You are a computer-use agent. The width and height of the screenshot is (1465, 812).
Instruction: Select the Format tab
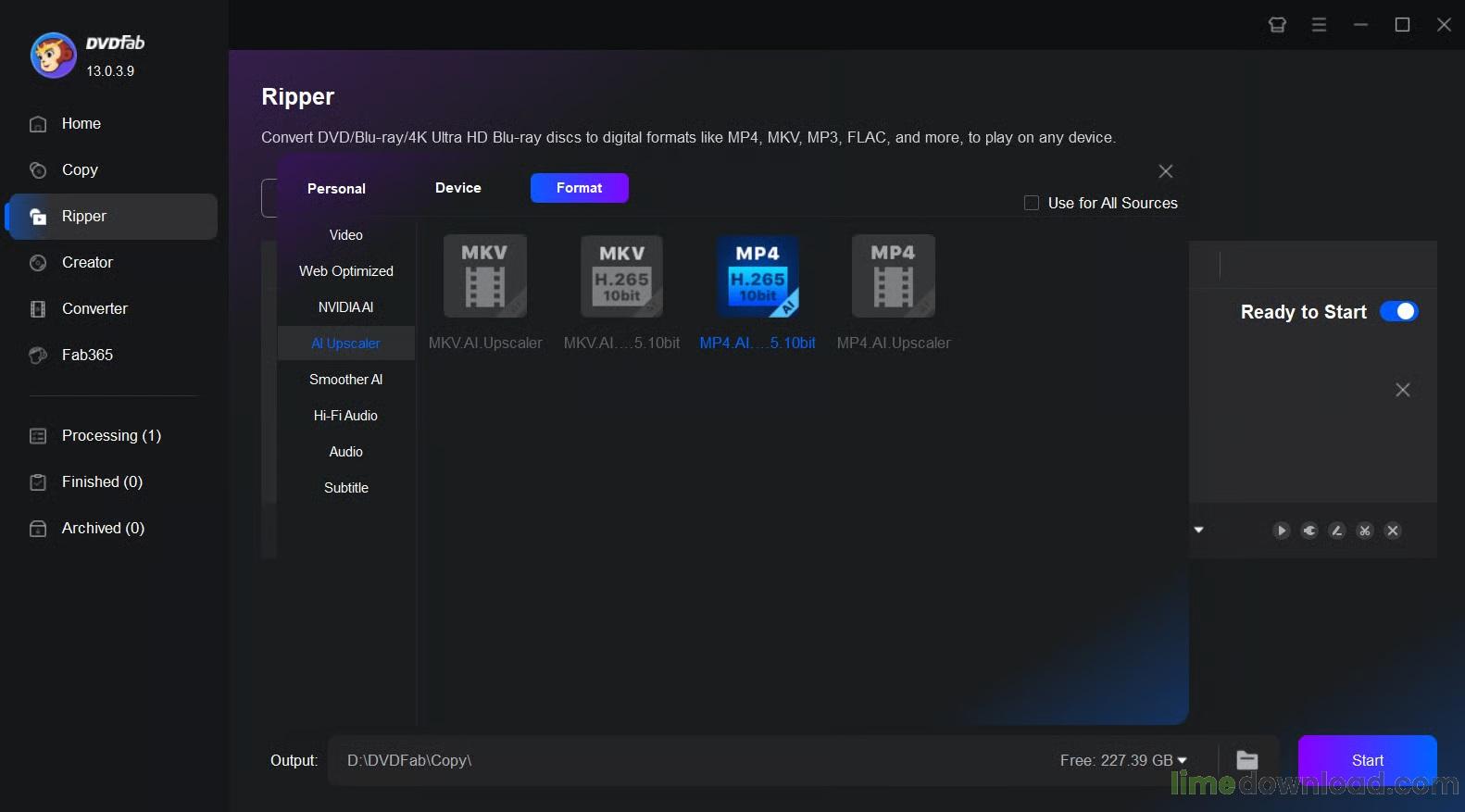(580, 188)
